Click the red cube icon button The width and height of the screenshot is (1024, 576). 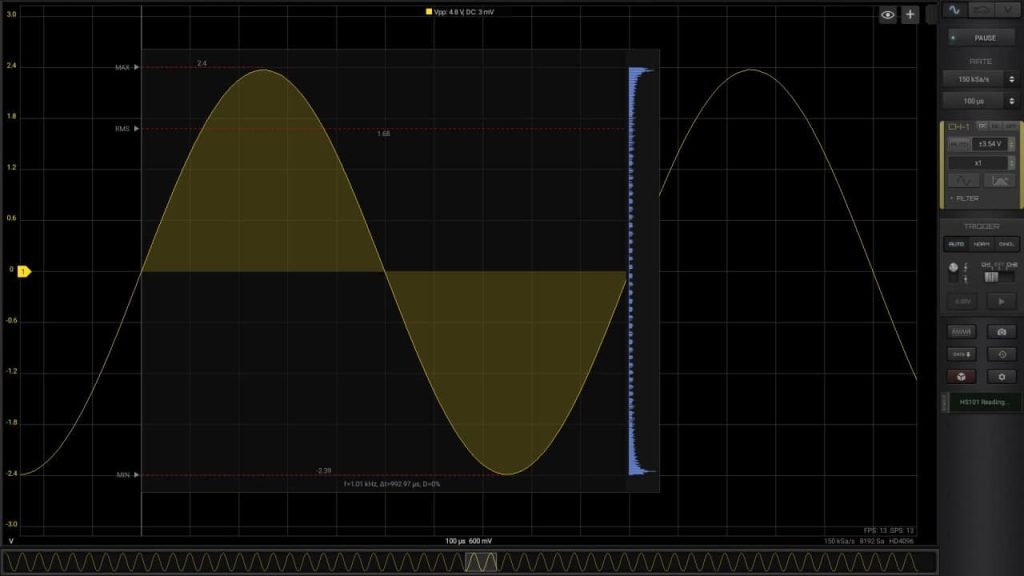coord(961,377)
